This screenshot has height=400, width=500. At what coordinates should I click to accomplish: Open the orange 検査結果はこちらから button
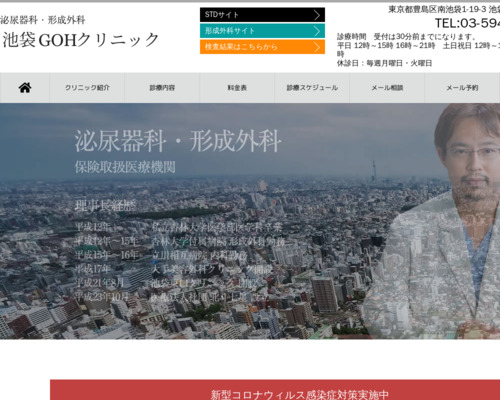pos(262,47)
